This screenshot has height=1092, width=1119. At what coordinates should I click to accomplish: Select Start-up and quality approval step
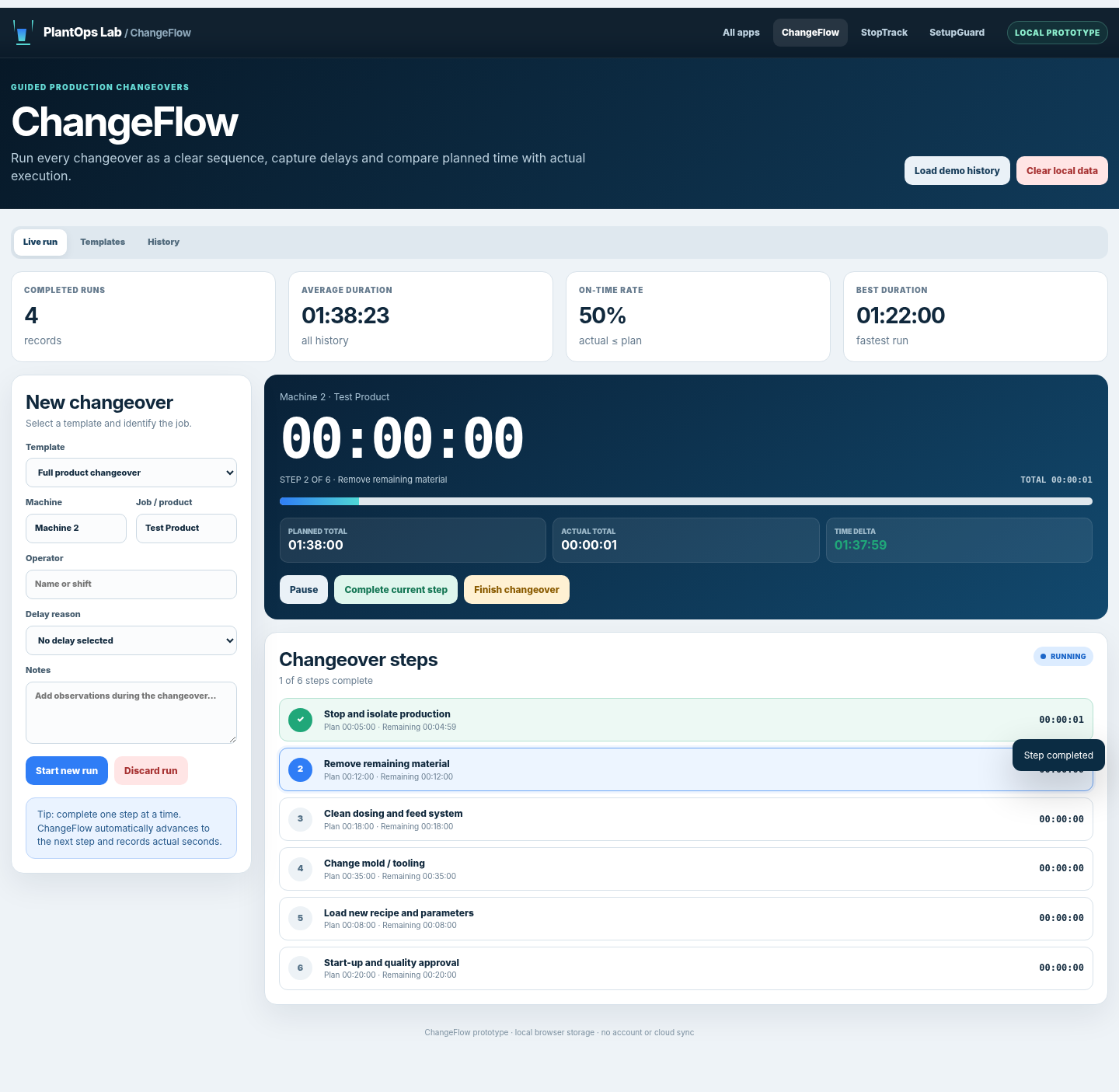tap(686, 968)
